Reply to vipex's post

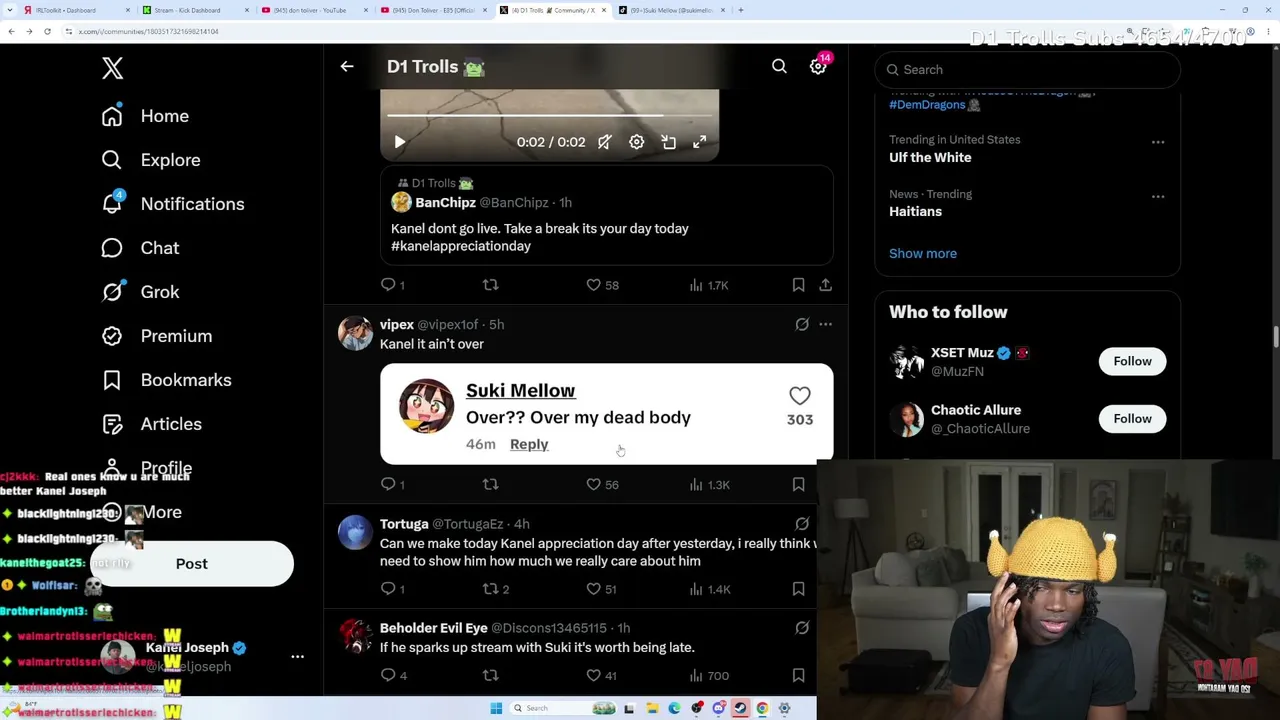(392, 484)
